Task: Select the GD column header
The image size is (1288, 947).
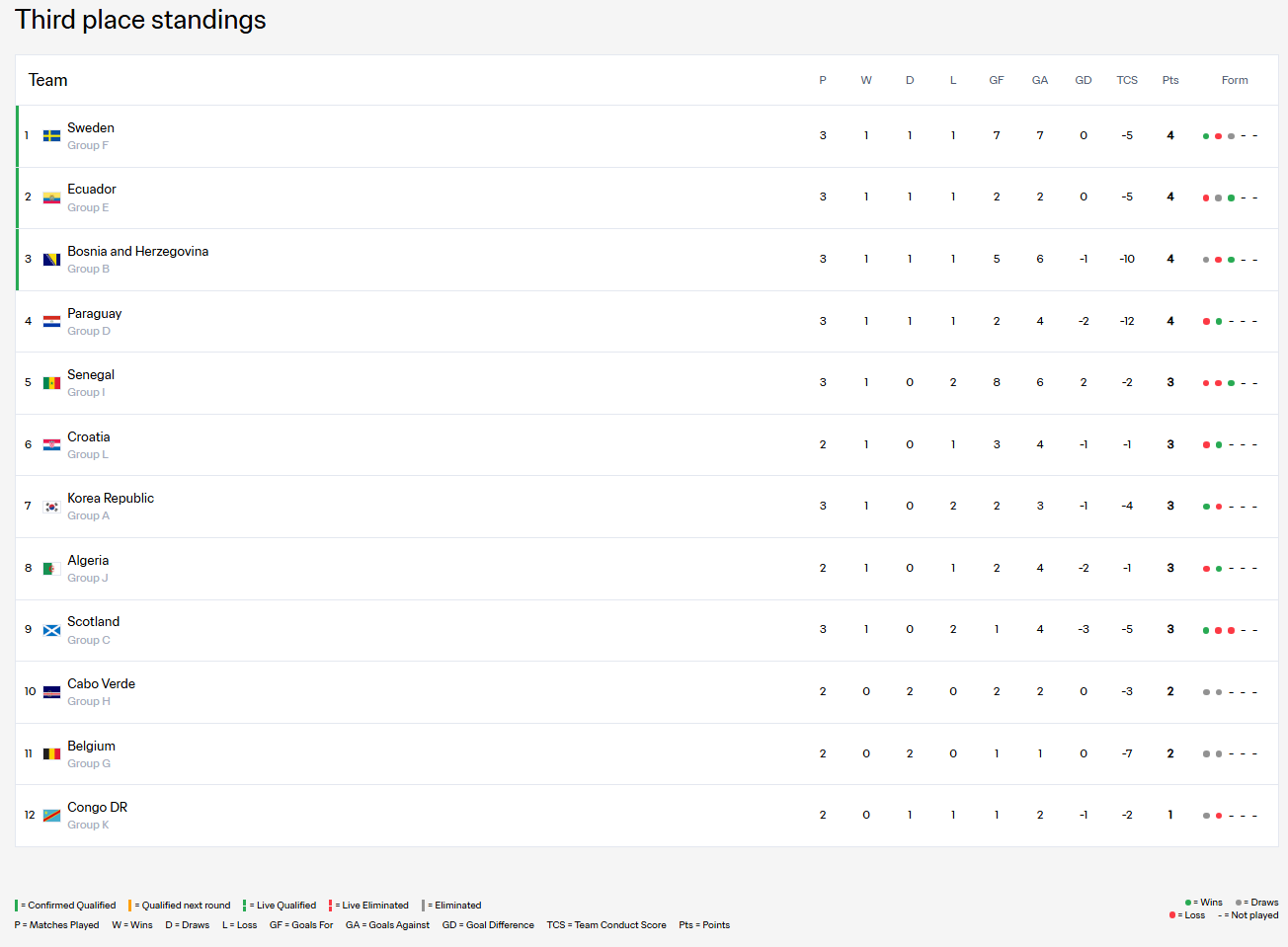Action: point(1084,80)
